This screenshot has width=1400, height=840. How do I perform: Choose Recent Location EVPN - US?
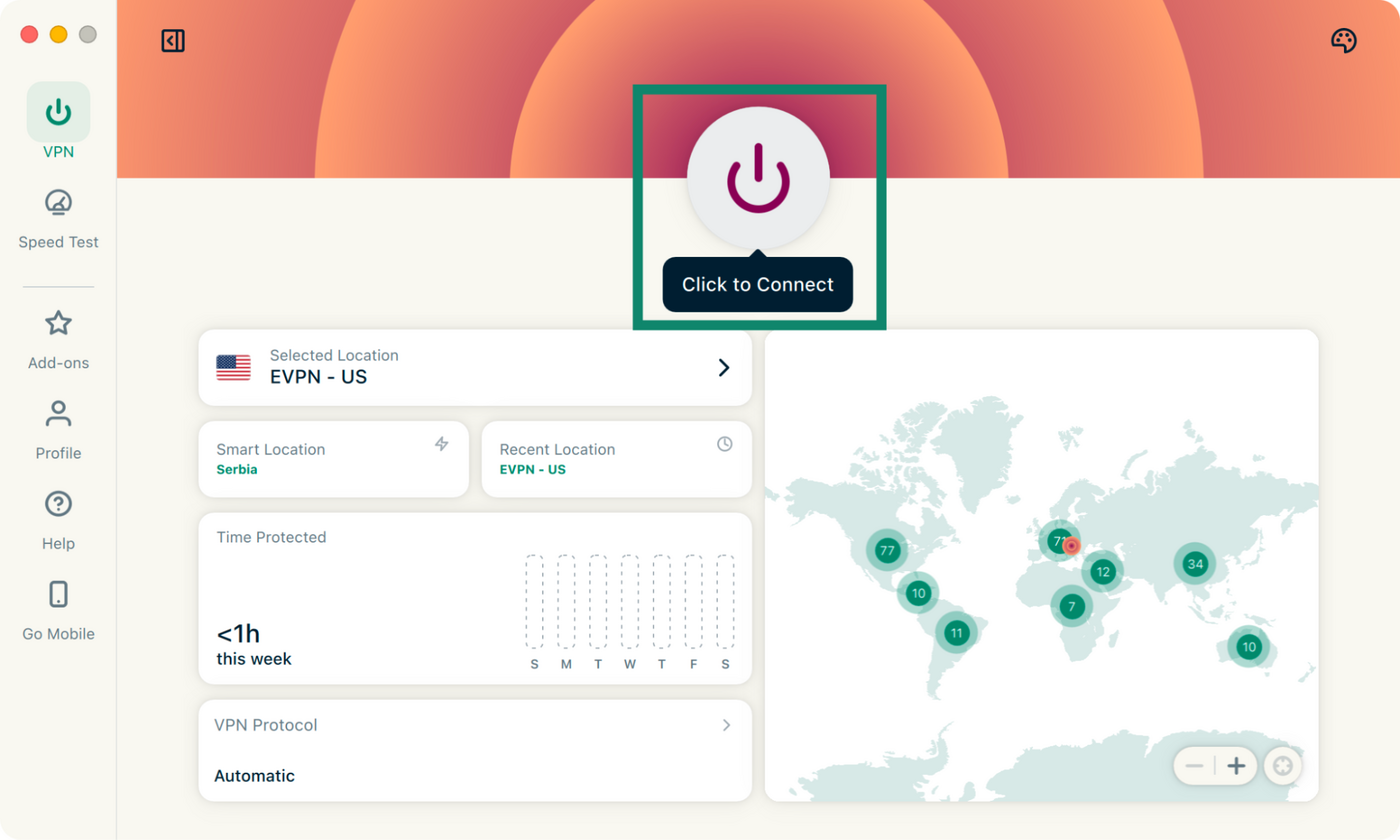click(617, 459)
